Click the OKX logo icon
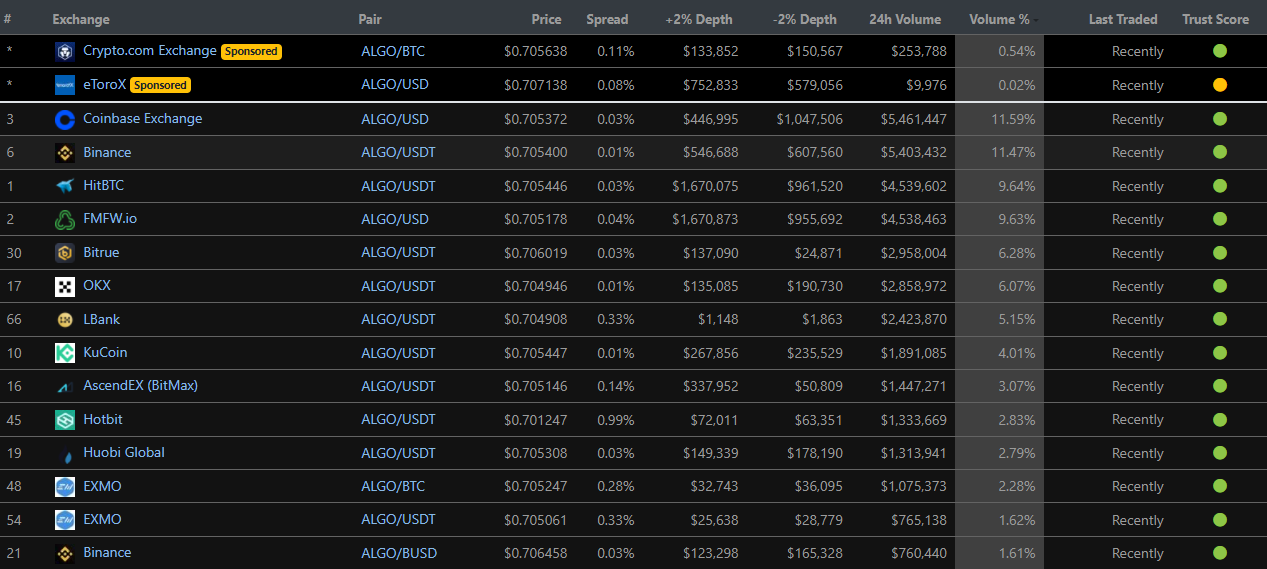Screen dimensions: 1267x569 pos(65,286)
